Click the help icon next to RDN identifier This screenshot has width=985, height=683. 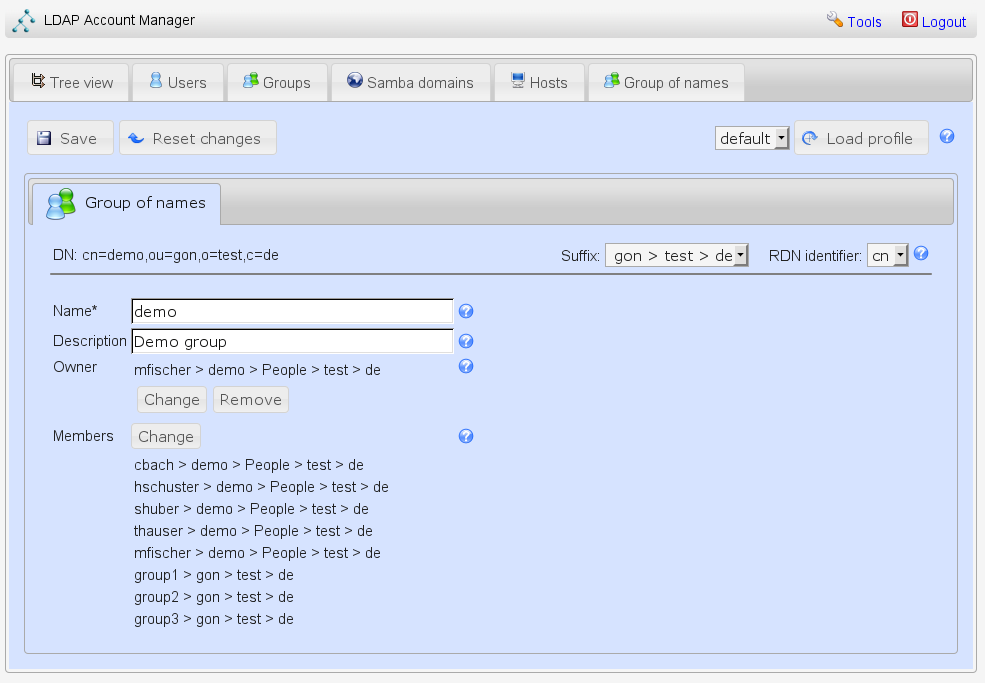[921, 254]
